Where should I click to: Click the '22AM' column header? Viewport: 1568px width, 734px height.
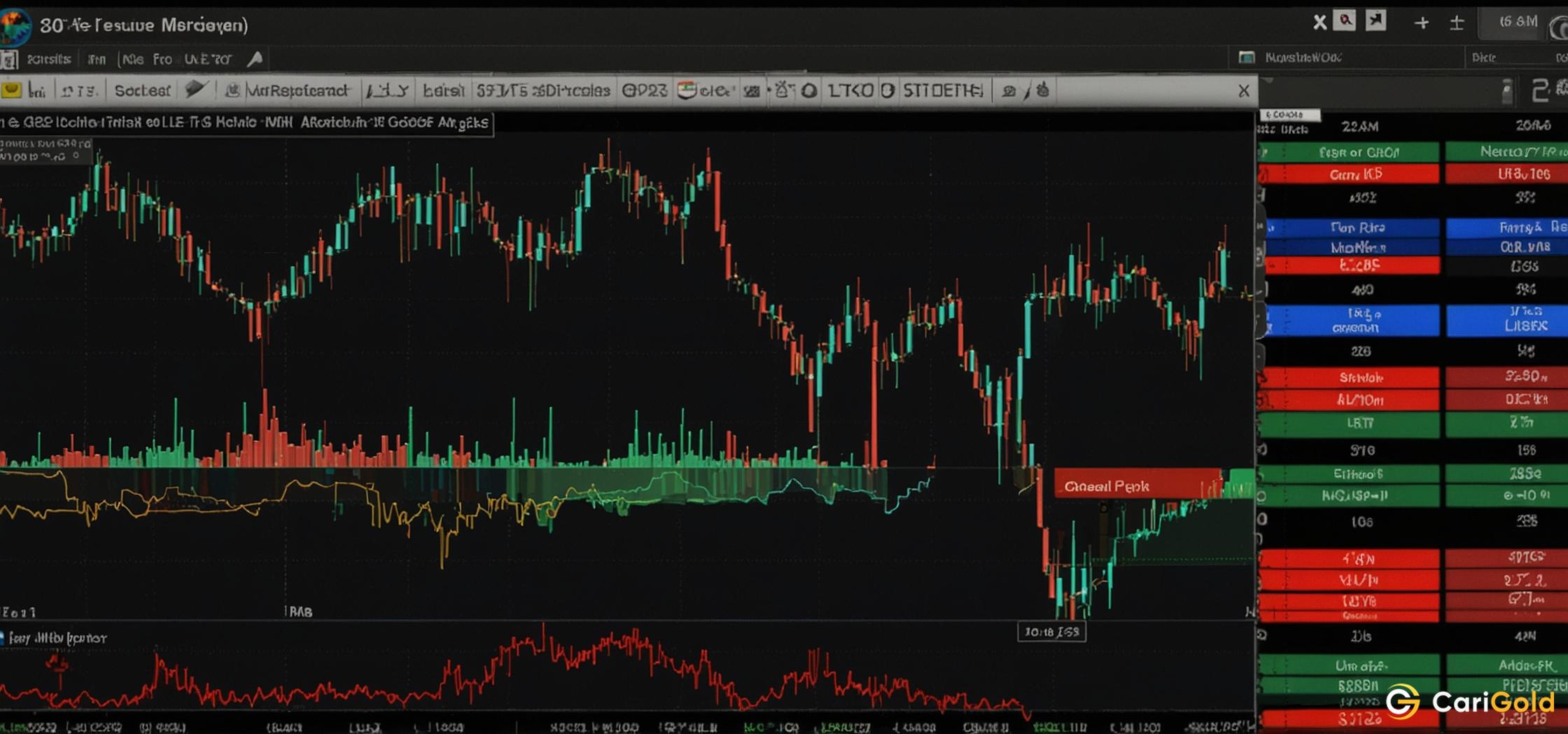(x=1360, y=127)
